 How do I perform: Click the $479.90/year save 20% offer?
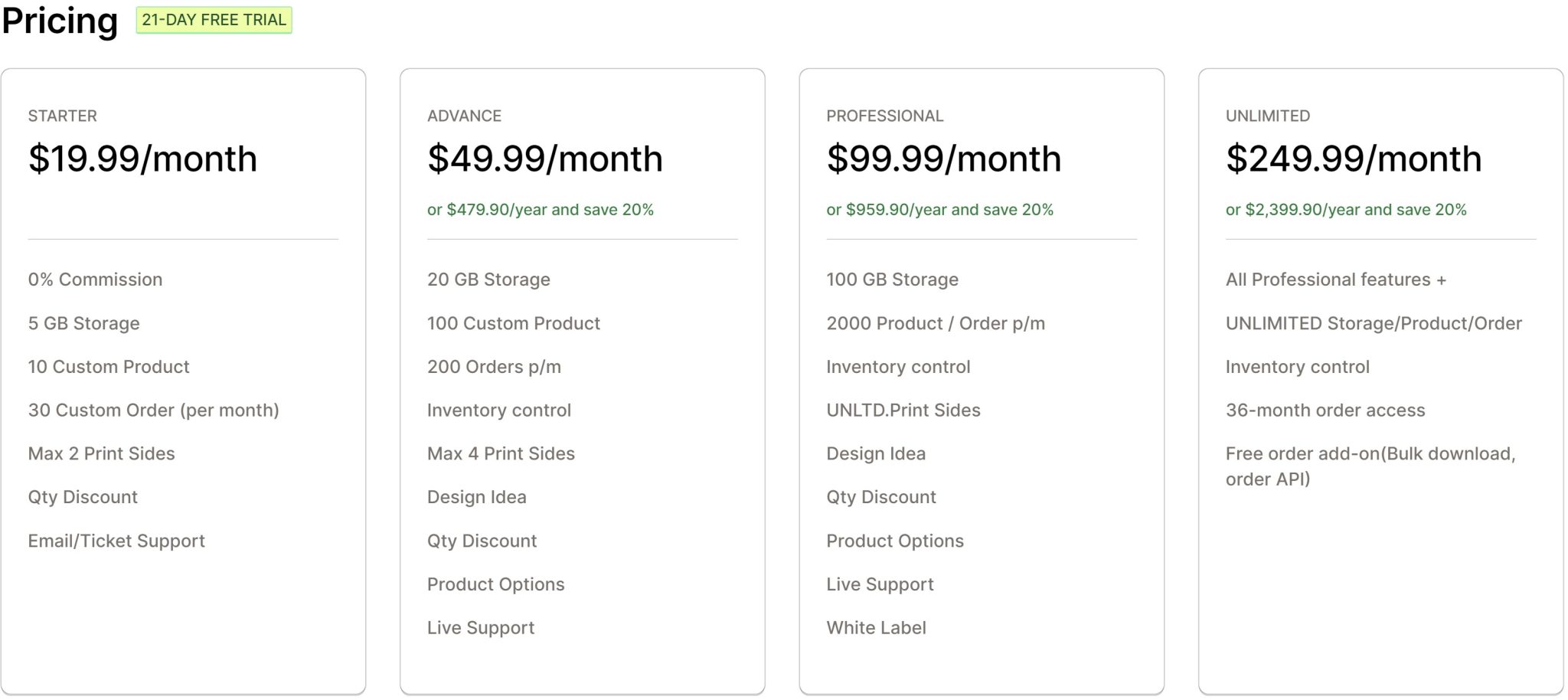point(541,209)
